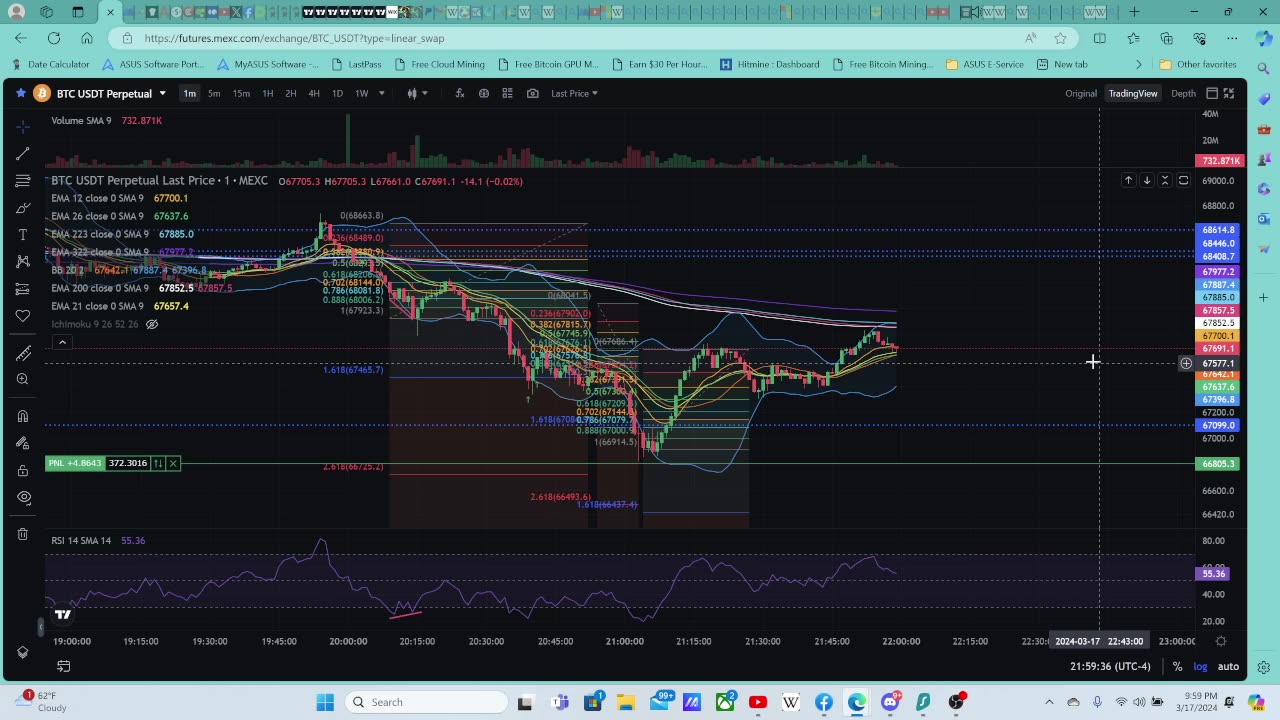Click the plus button on the price axis

(x=1186, y=363)
